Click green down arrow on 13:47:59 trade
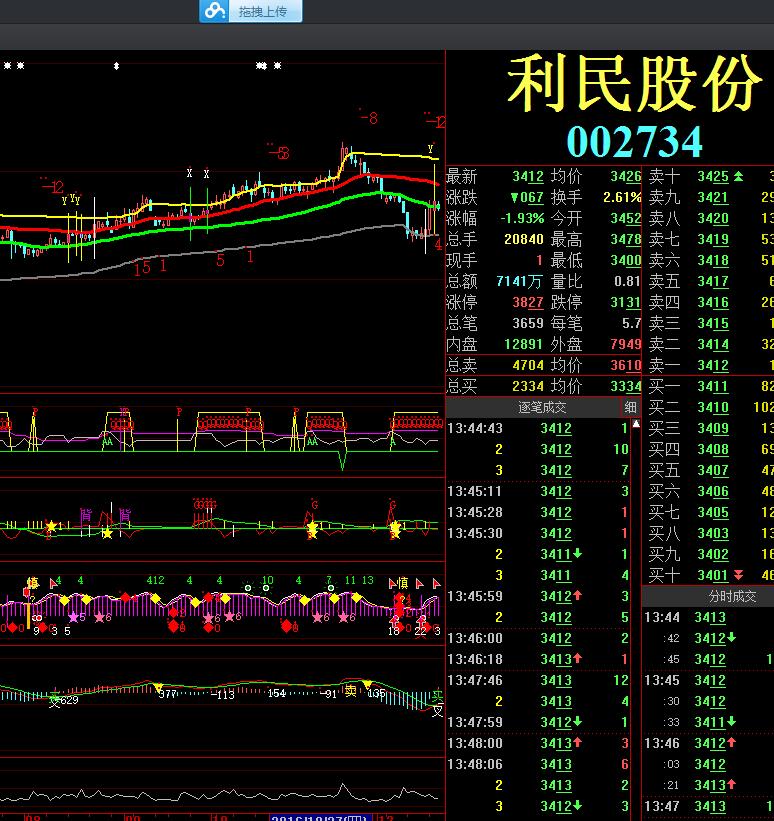 pos(578,721)
